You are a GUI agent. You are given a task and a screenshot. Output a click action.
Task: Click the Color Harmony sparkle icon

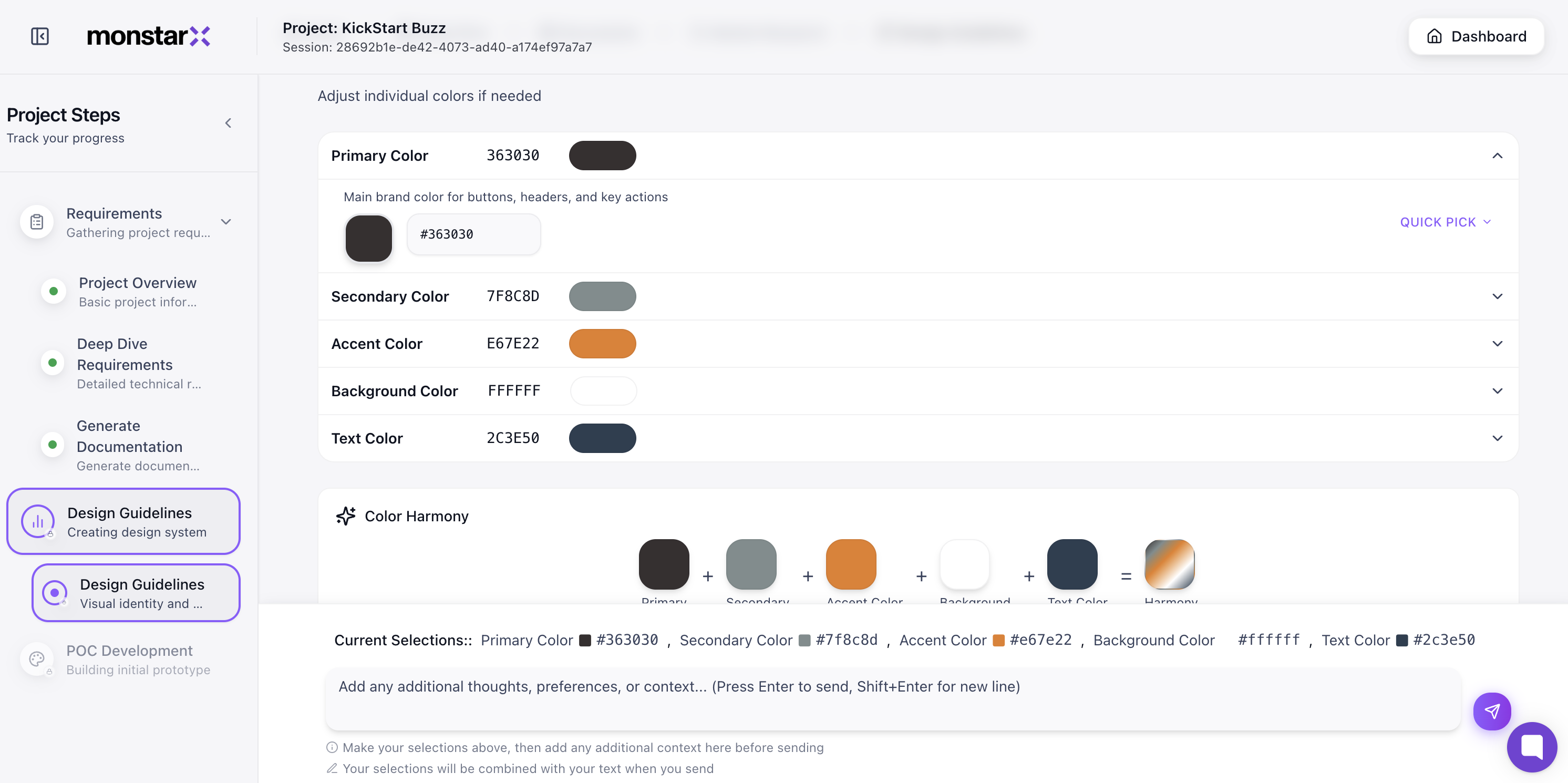point(346,516)
